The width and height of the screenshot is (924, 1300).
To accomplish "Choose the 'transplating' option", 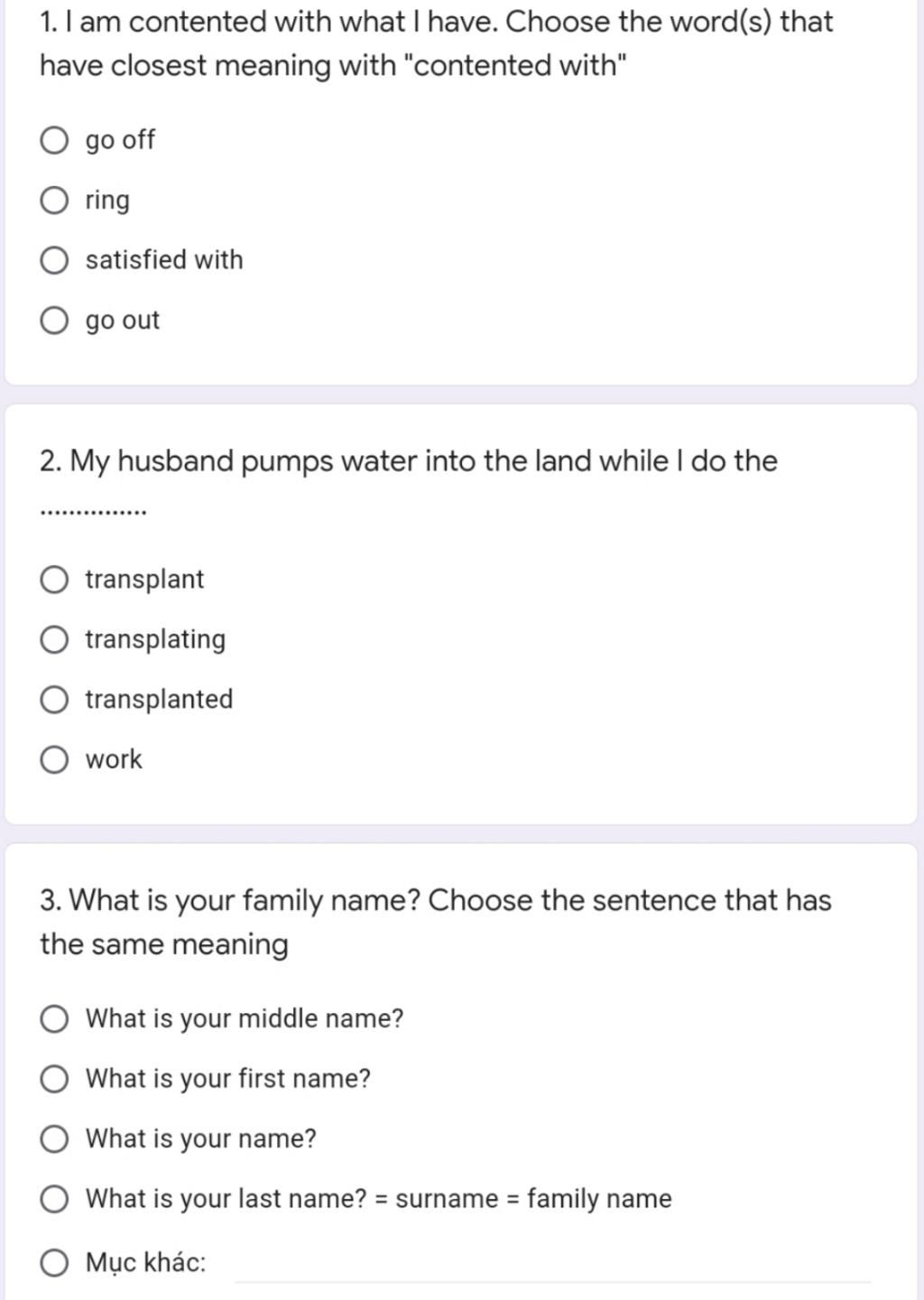I will pyautogui.click(x=54, y=640).
